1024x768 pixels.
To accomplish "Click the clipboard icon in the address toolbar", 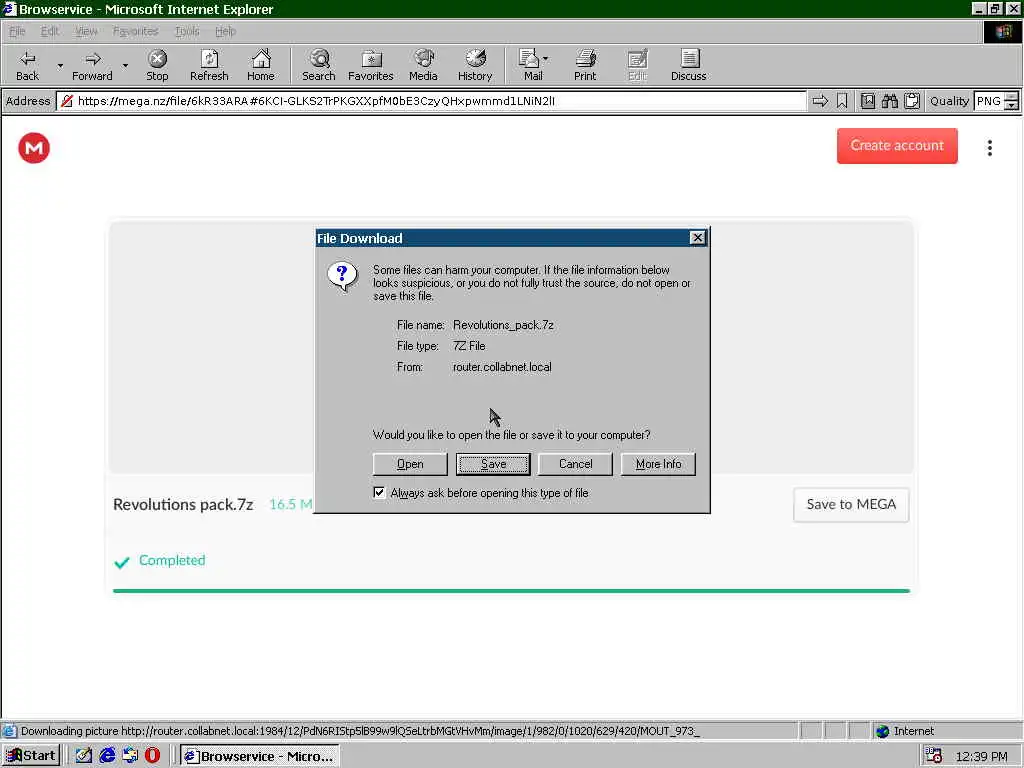I will click(x=912, y=101).
